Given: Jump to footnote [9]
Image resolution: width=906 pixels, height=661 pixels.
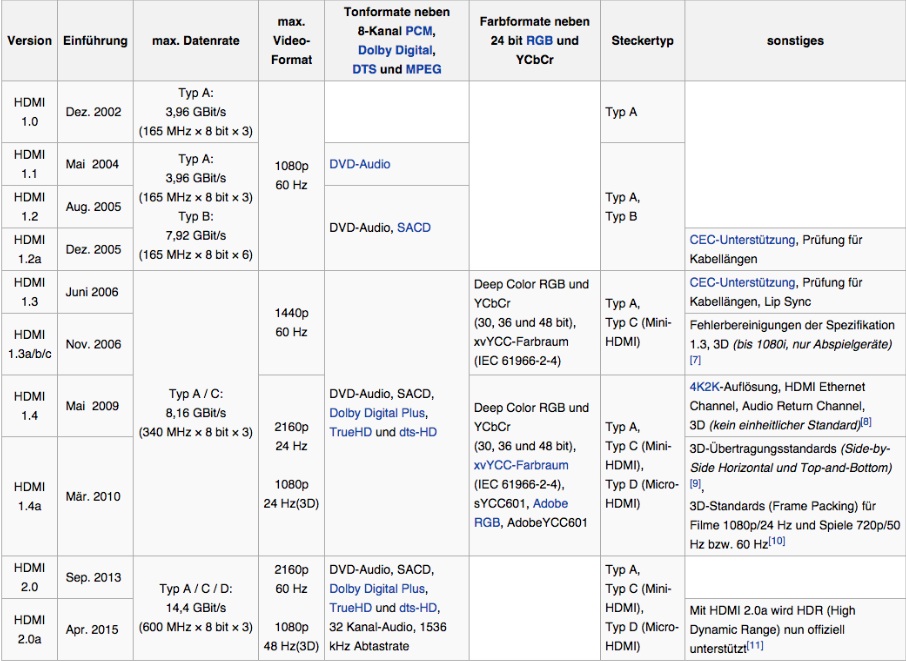Looking at the screenshot, I should pos(695,483).
